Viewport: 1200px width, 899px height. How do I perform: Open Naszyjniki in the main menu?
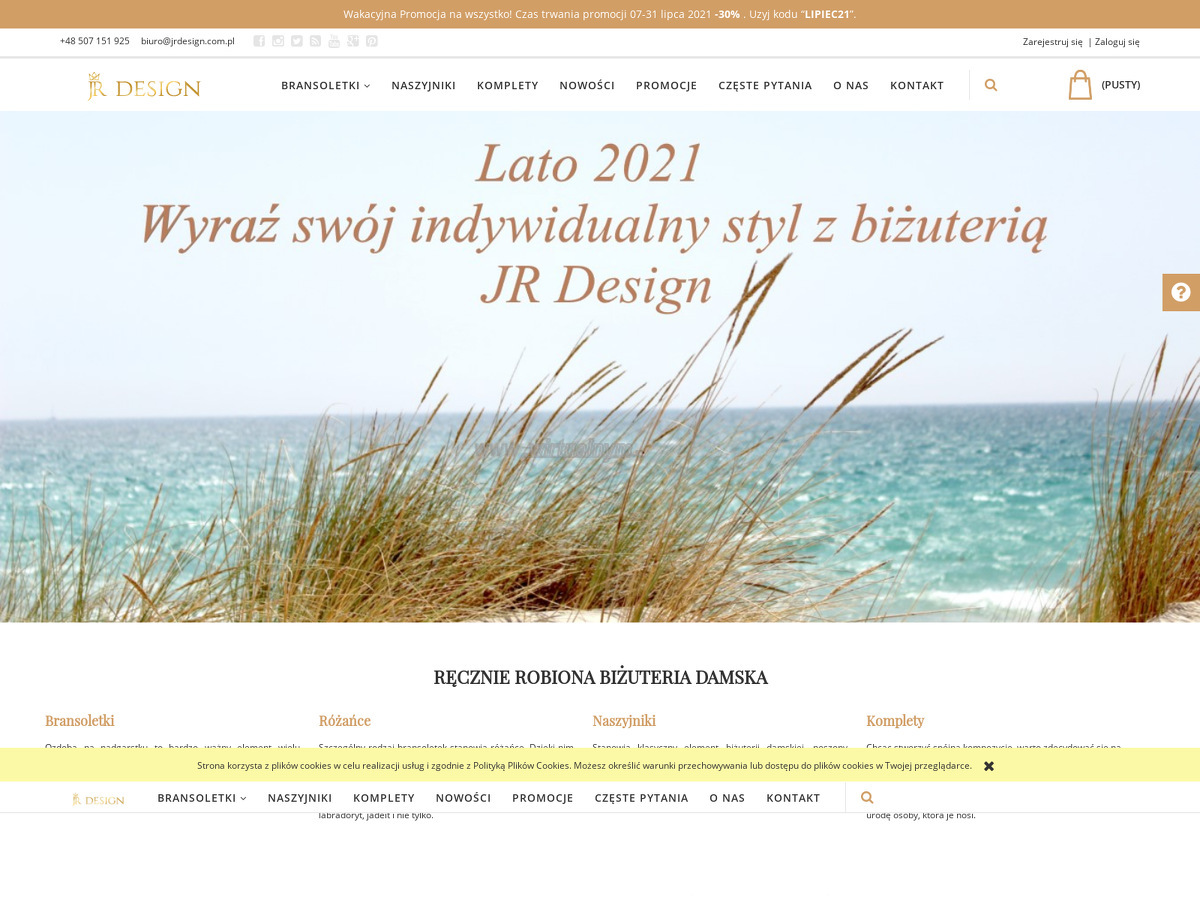[x=424, y=86]
